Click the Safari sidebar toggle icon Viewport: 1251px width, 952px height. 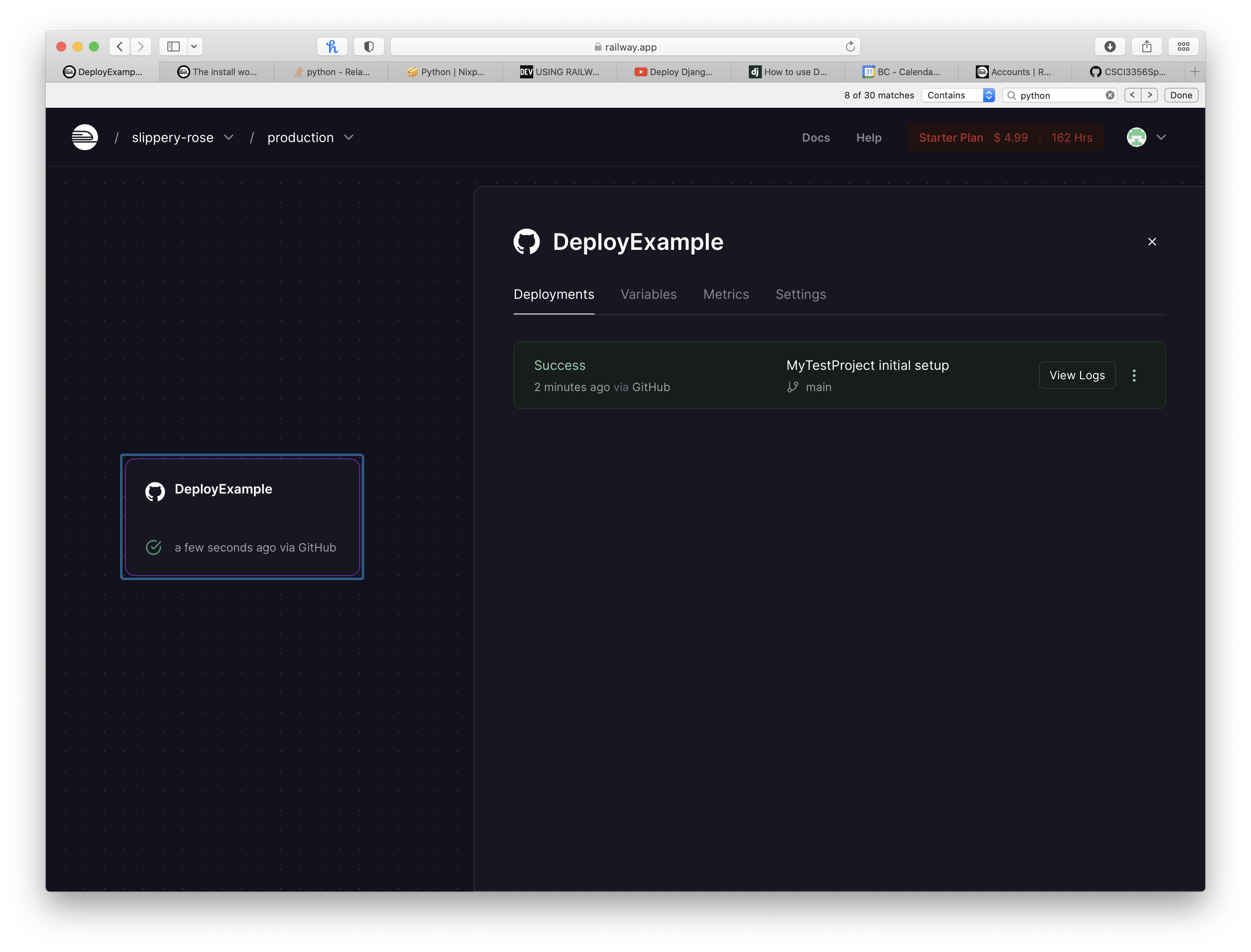174,47
